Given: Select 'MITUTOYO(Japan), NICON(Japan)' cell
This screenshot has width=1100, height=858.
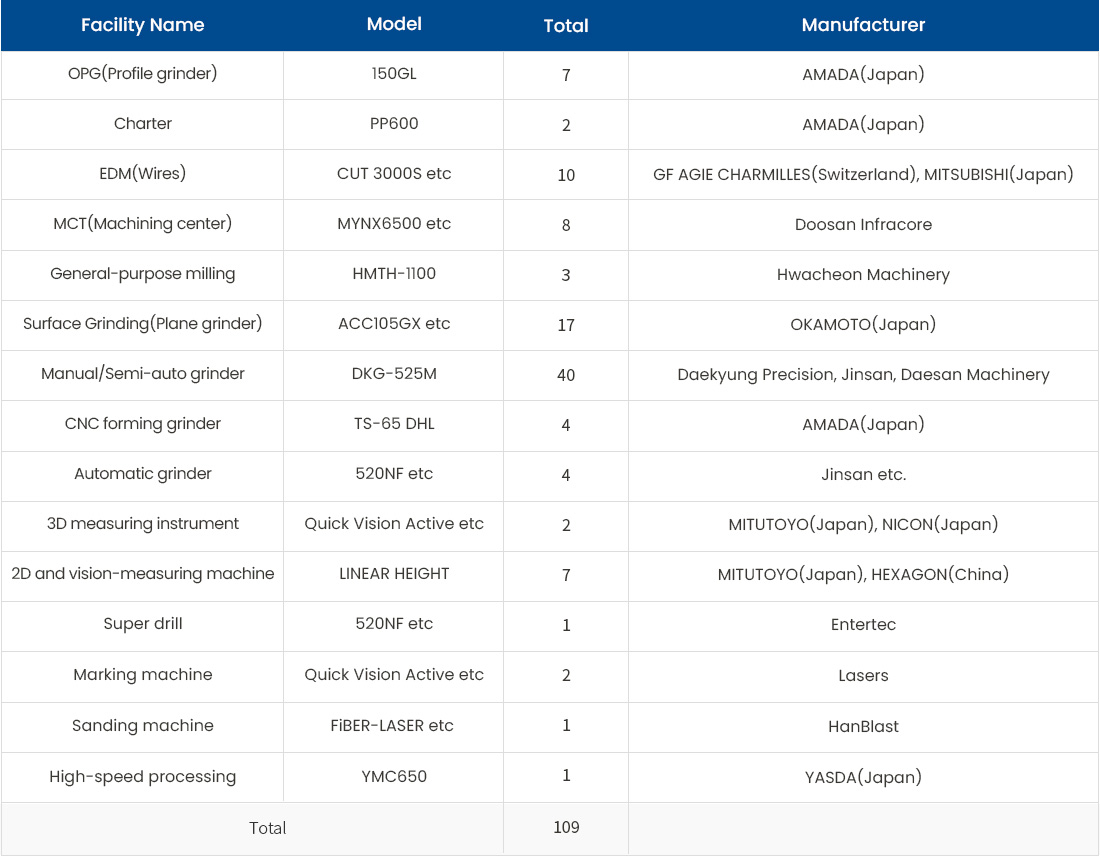Looking at the screenshot, I should pos(863,524).
